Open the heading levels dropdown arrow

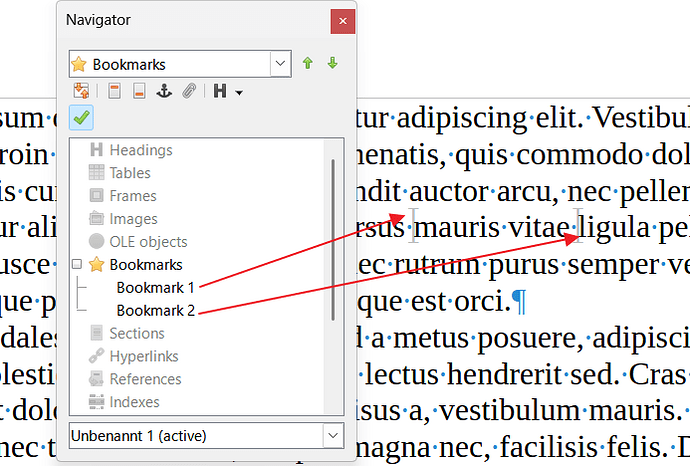pyautogui.click(x=240, y=92)
